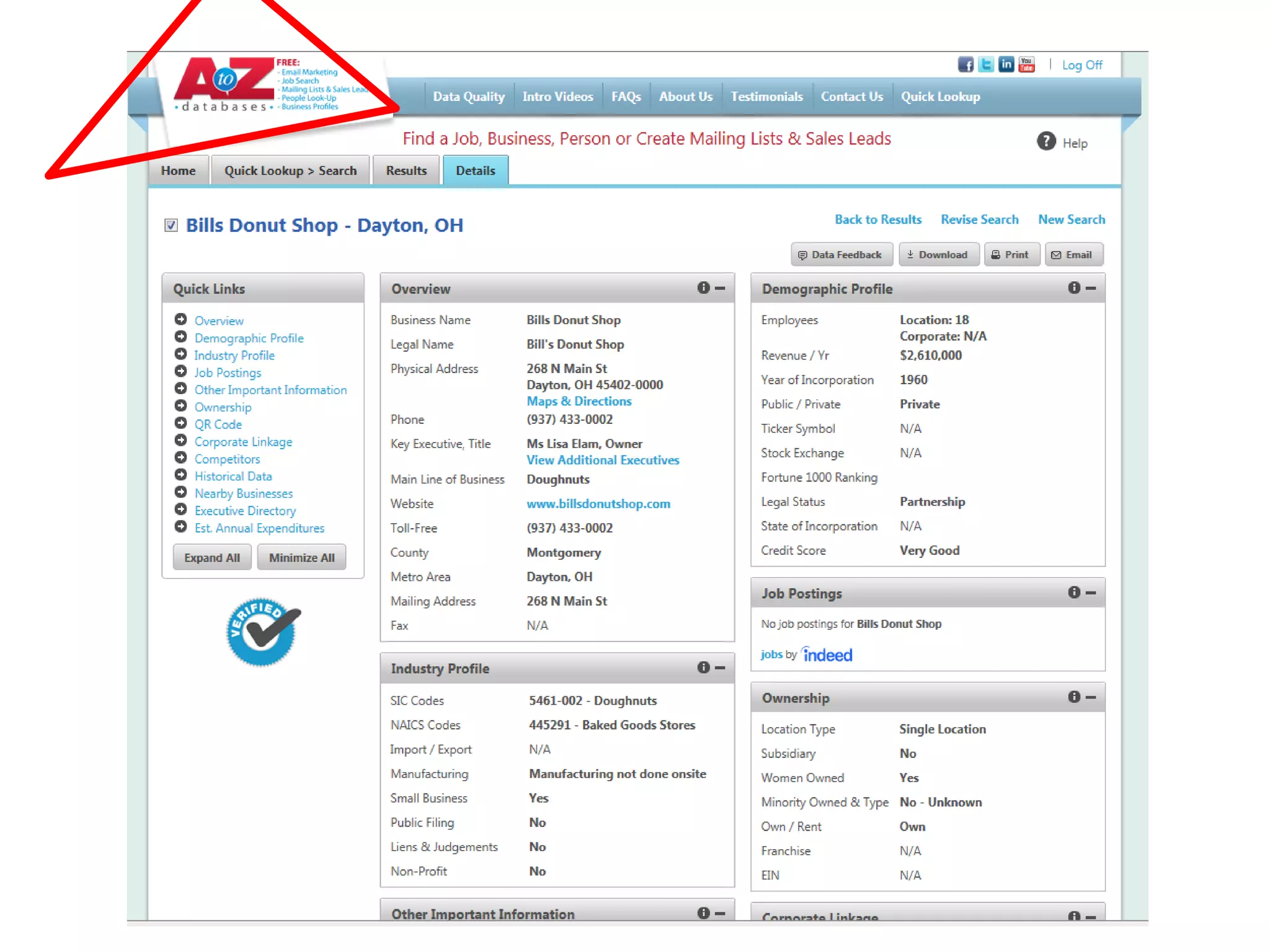Open the Maps & Directions link
1270x952 pixels.
[x=579, y=401]
